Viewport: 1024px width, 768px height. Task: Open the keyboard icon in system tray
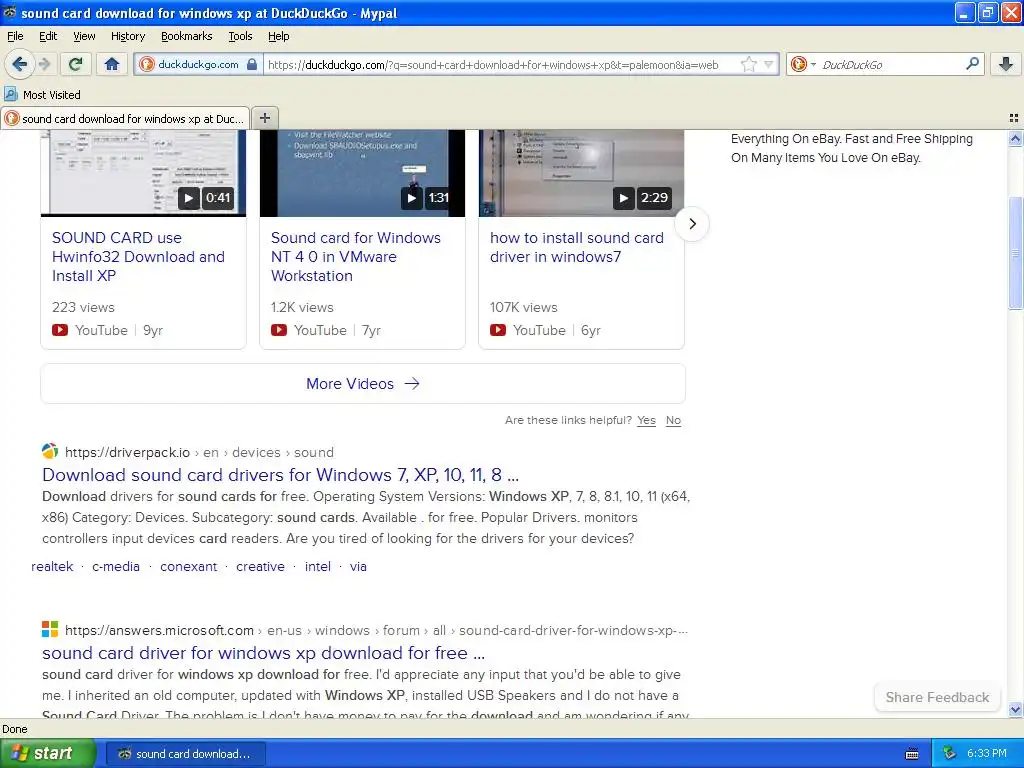[x=912, y=754]
